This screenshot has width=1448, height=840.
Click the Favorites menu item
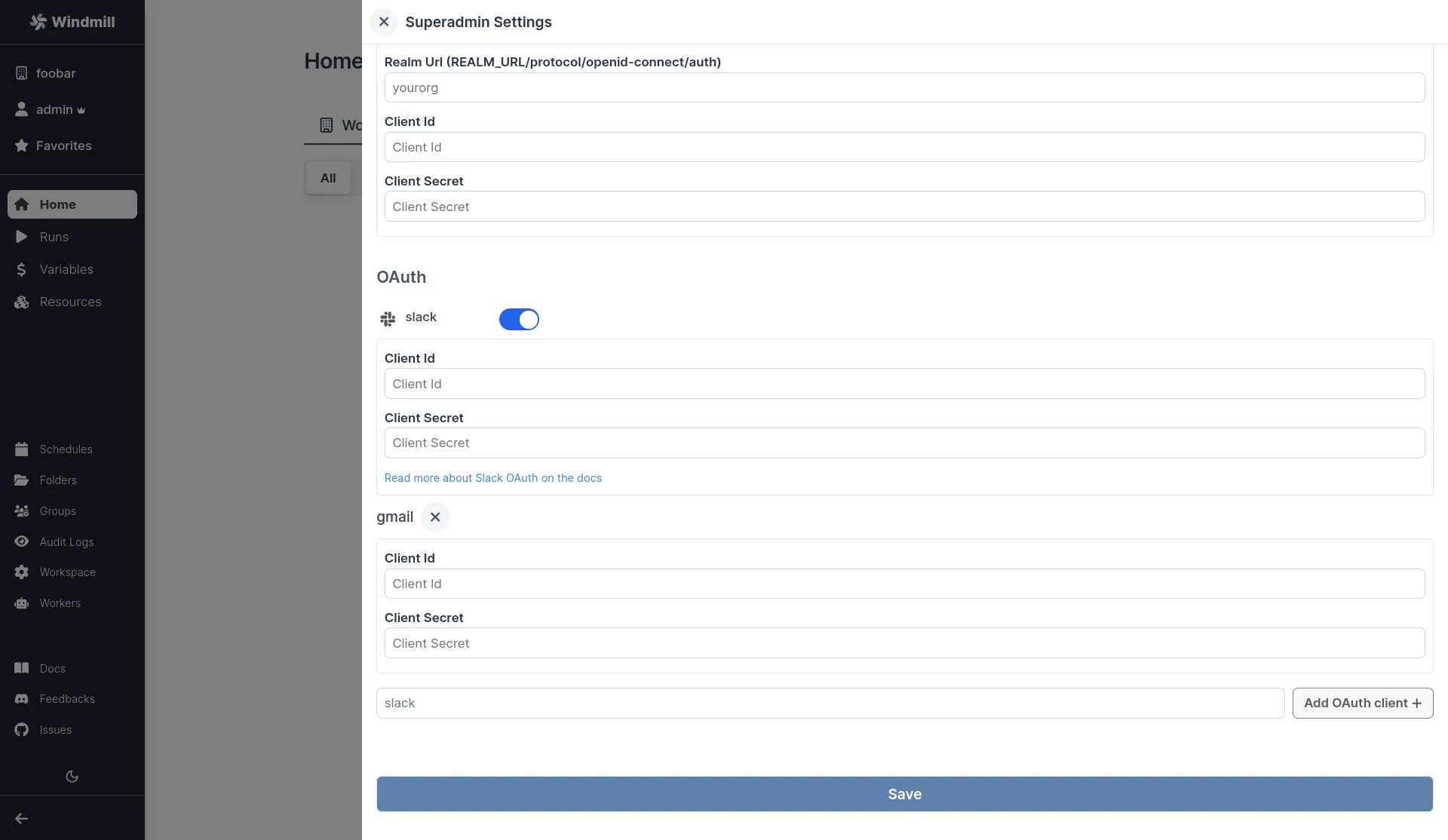pos(63,145)
